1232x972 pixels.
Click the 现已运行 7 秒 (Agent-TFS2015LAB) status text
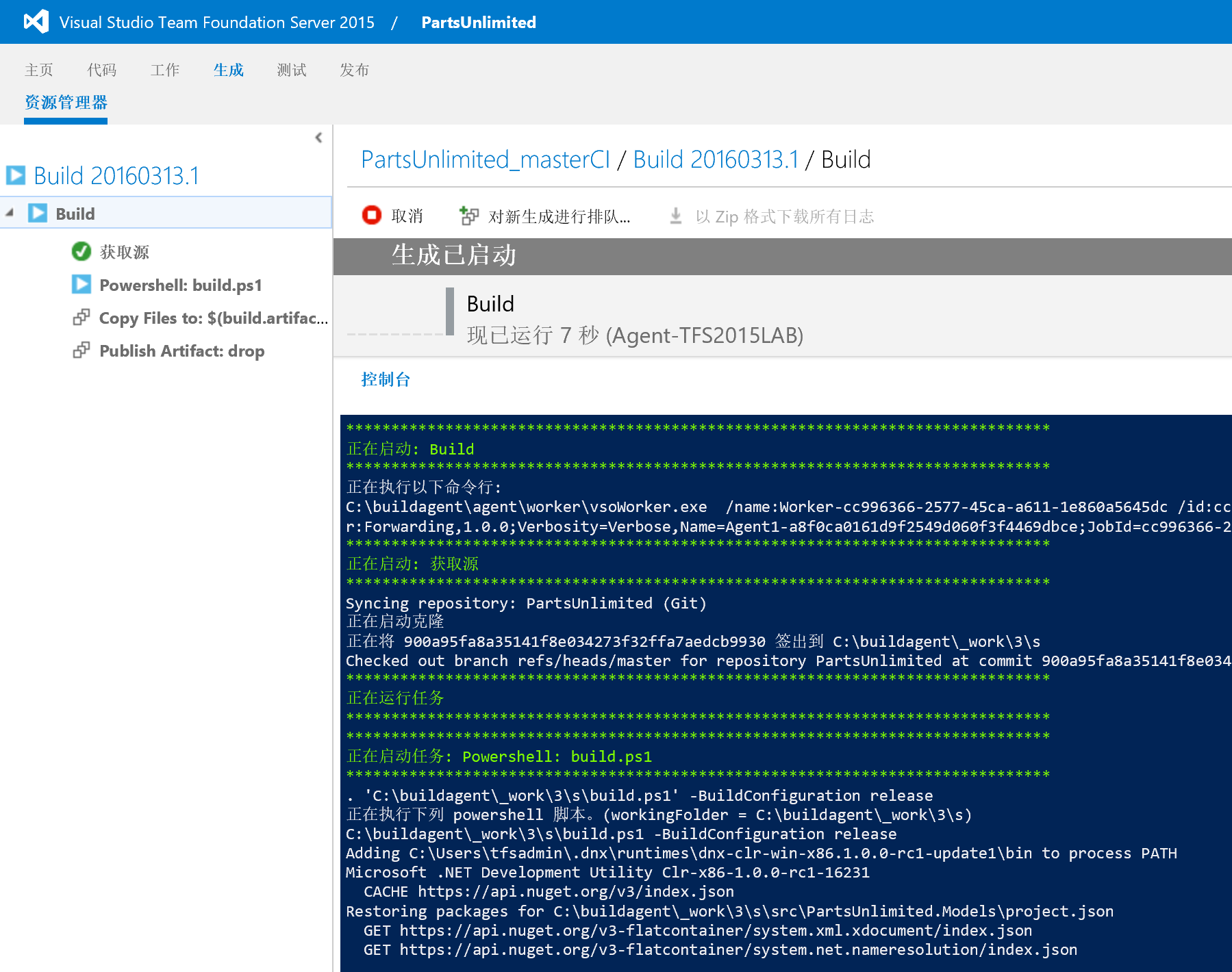[635, 335]
